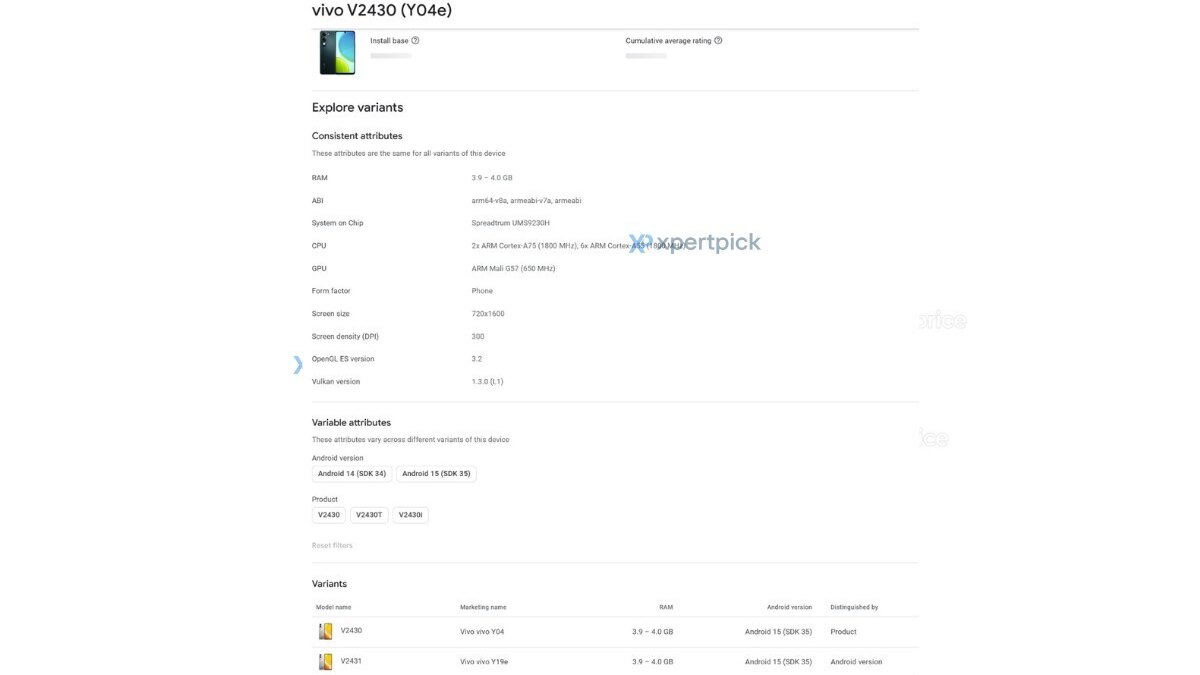Select the V2430T product filter chip
Screen dimensions: 1200x675
point(369,515)
